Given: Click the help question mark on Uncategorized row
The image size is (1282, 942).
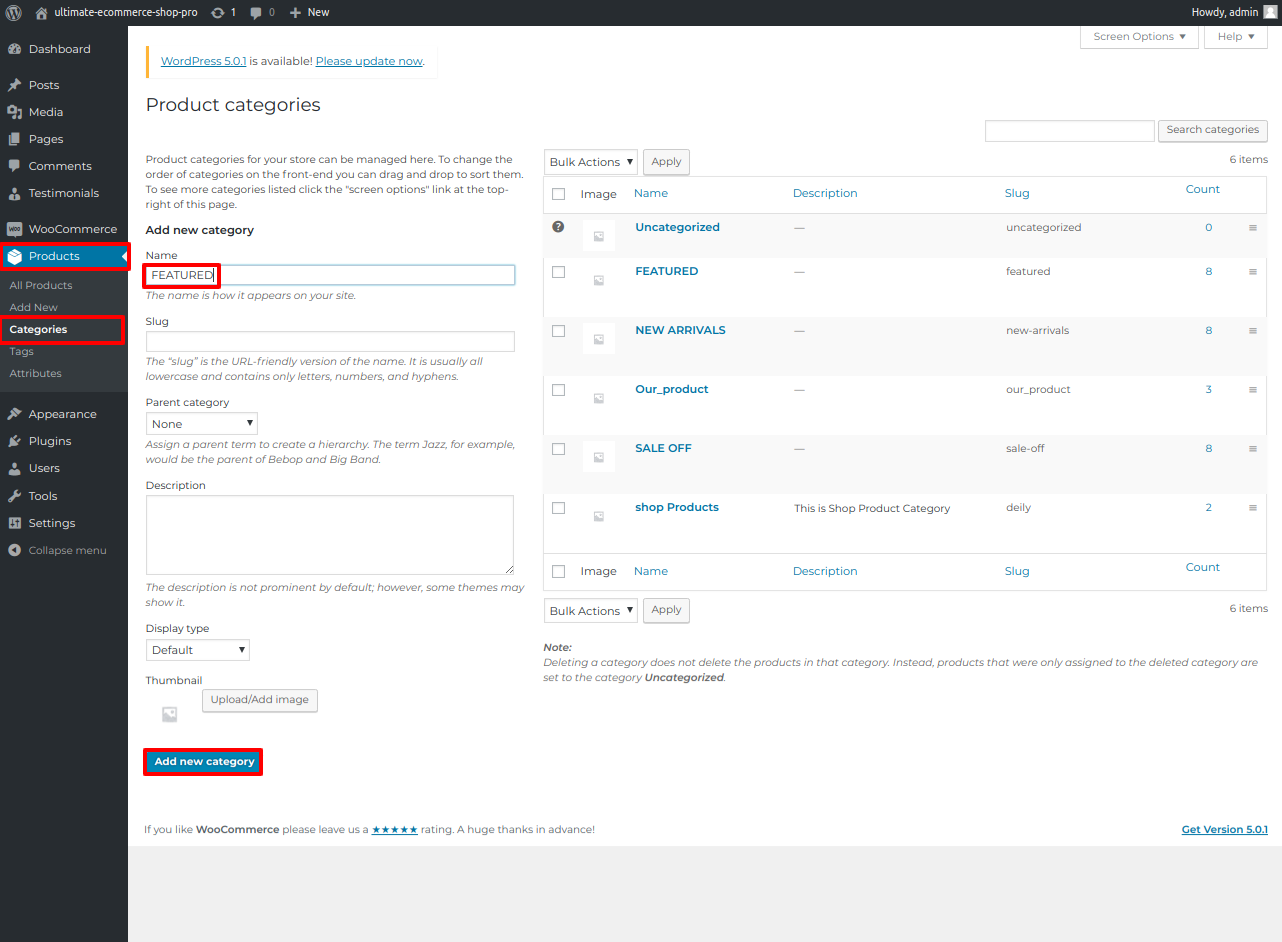Looking at the screenshot, I should tap(558, 227).
